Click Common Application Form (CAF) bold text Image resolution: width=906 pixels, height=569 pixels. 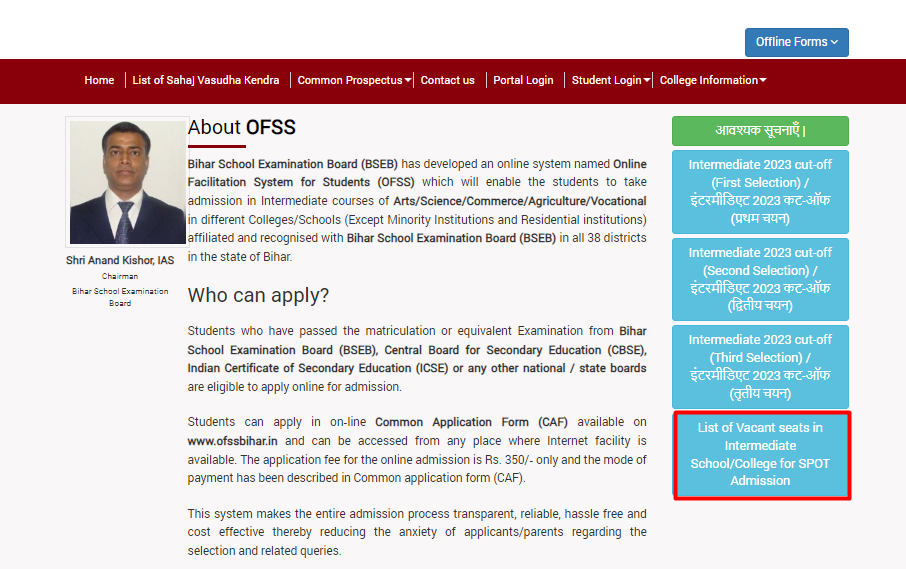(x=471, y=422)
